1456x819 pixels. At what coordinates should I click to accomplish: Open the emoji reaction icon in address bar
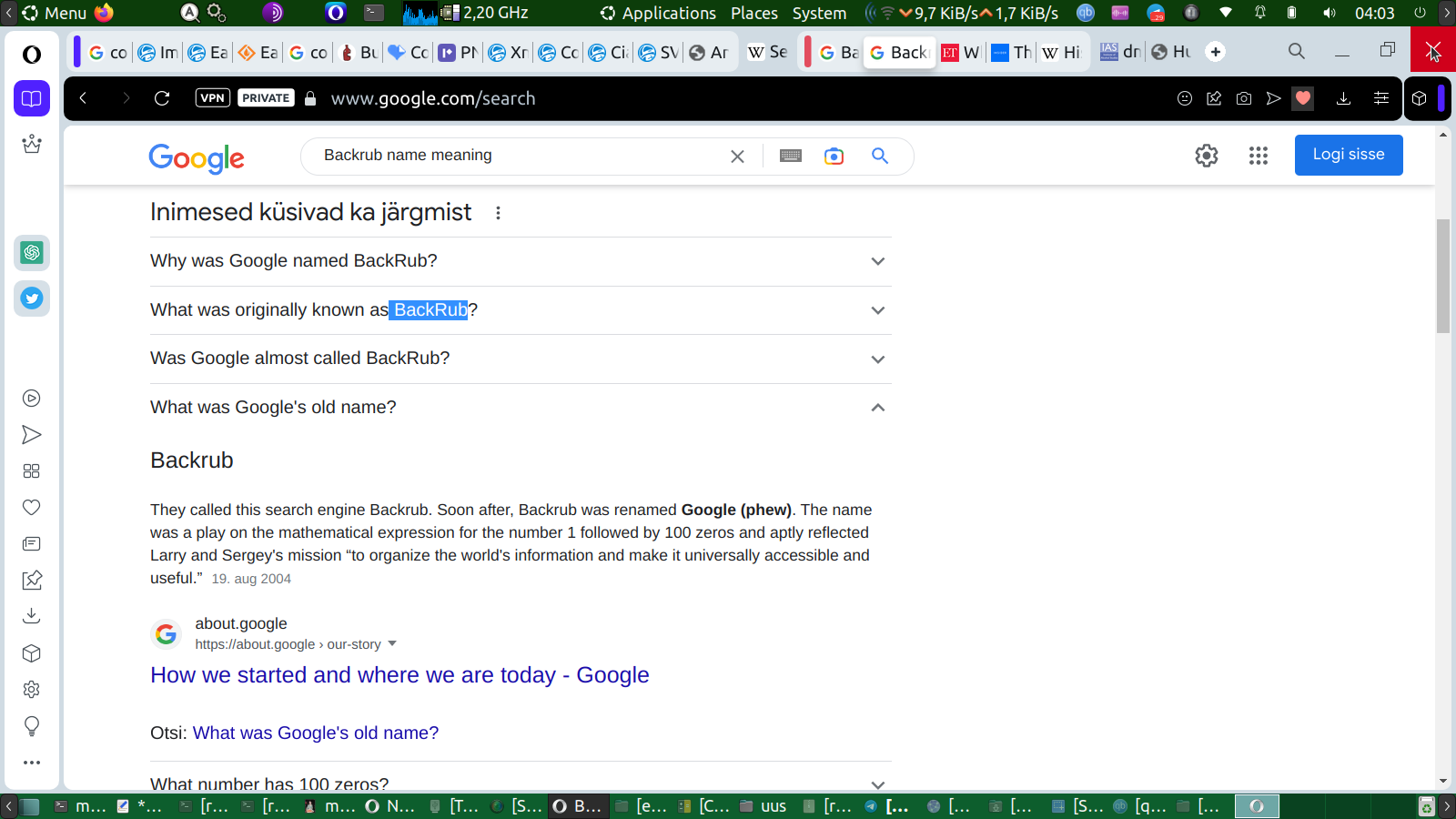[1185, 98]
